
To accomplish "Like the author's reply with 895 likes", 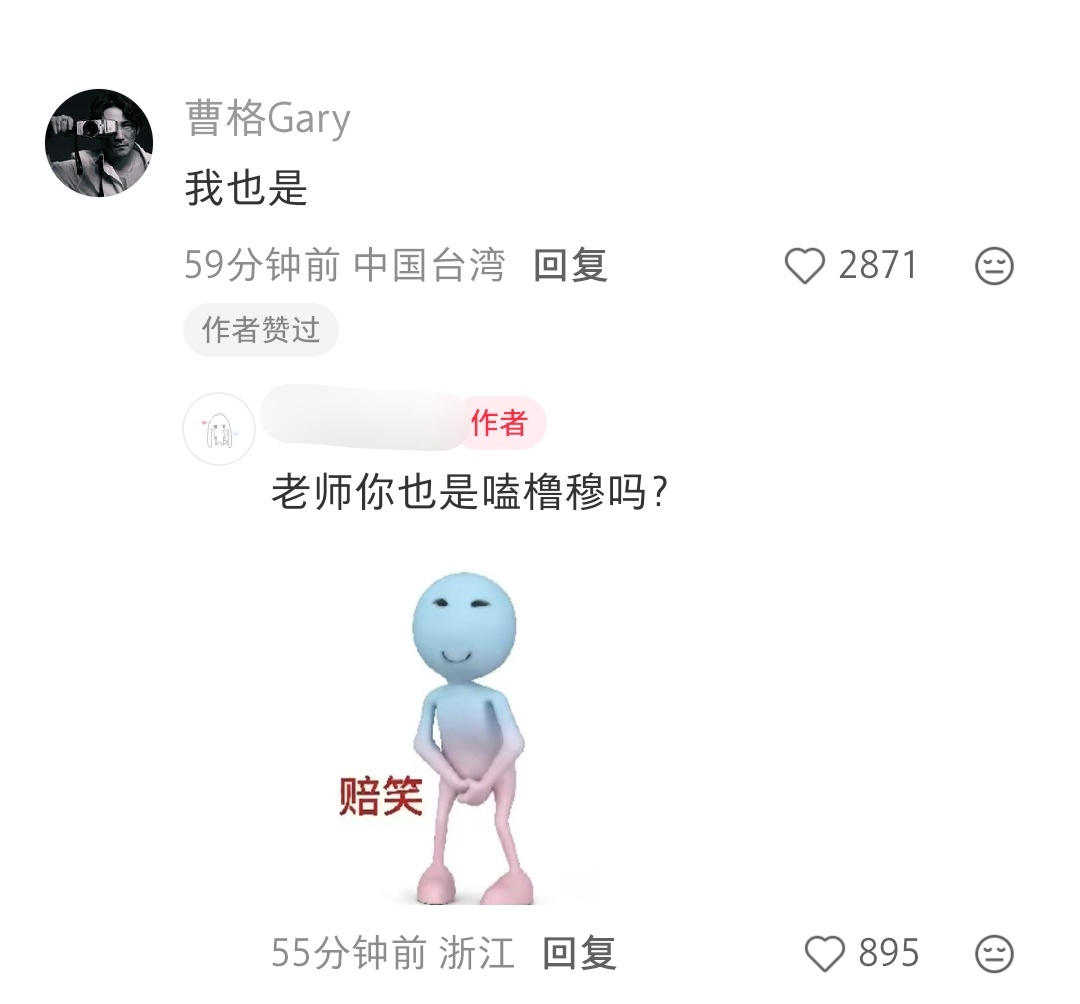I will point(824,954).
